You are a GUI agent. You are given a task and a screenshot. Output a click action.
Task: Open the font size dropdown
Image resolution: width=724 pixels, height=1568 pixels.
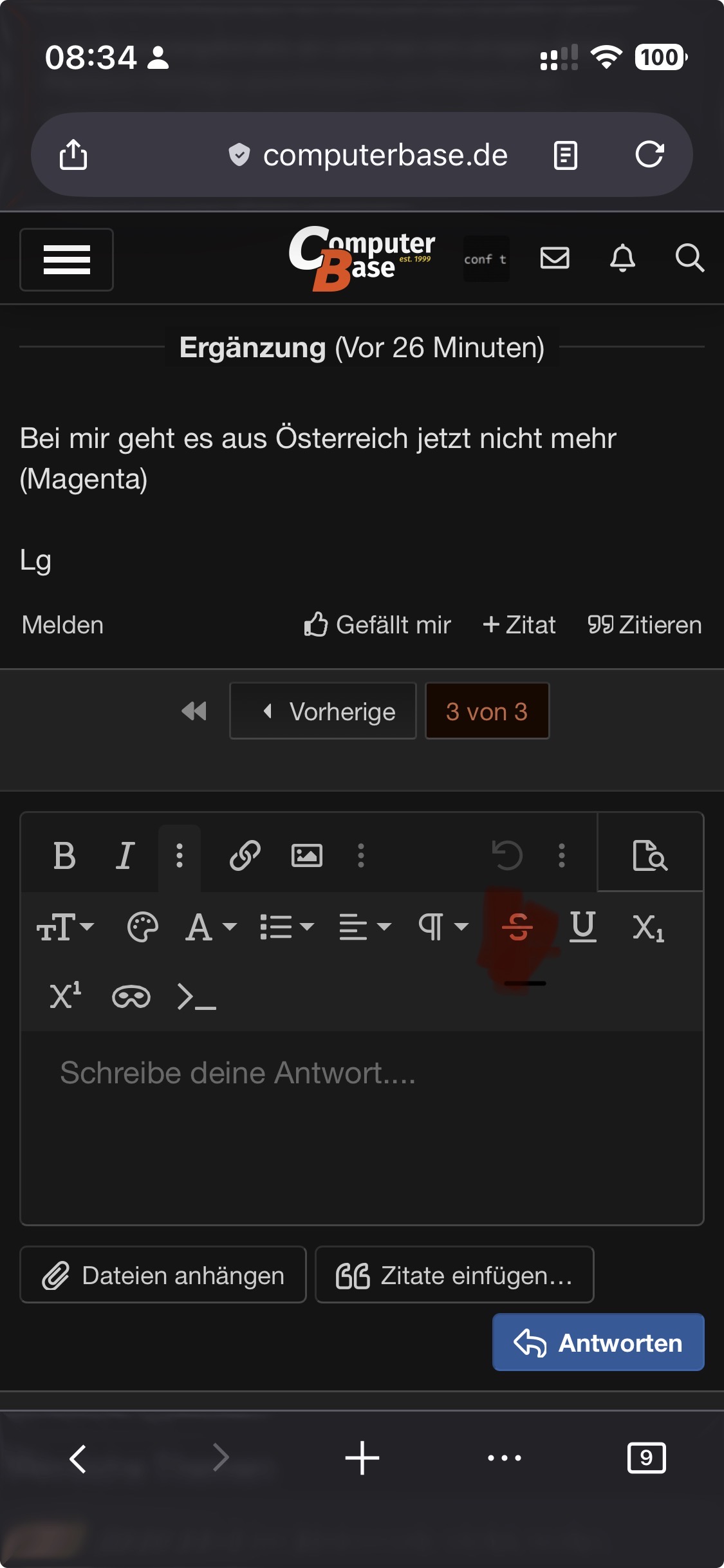pos(66,927)
